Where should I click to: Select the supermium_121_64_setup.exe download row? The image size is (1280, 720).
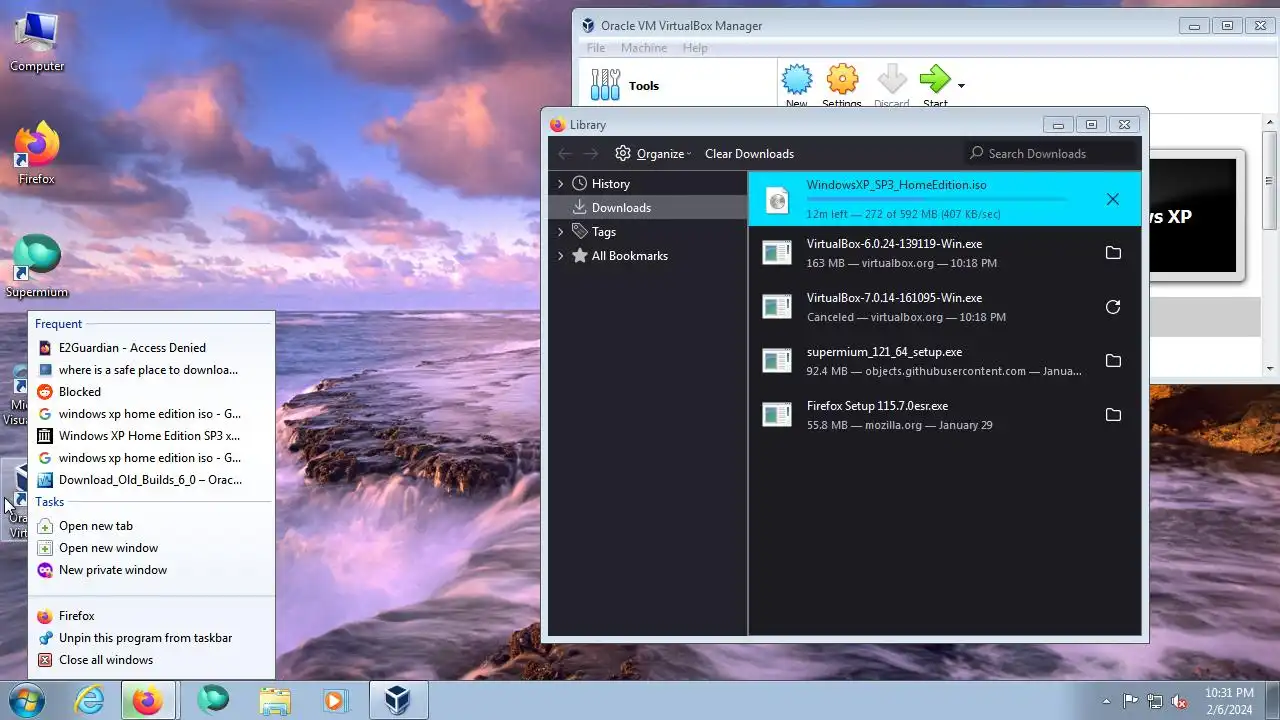tap(944, 361)
